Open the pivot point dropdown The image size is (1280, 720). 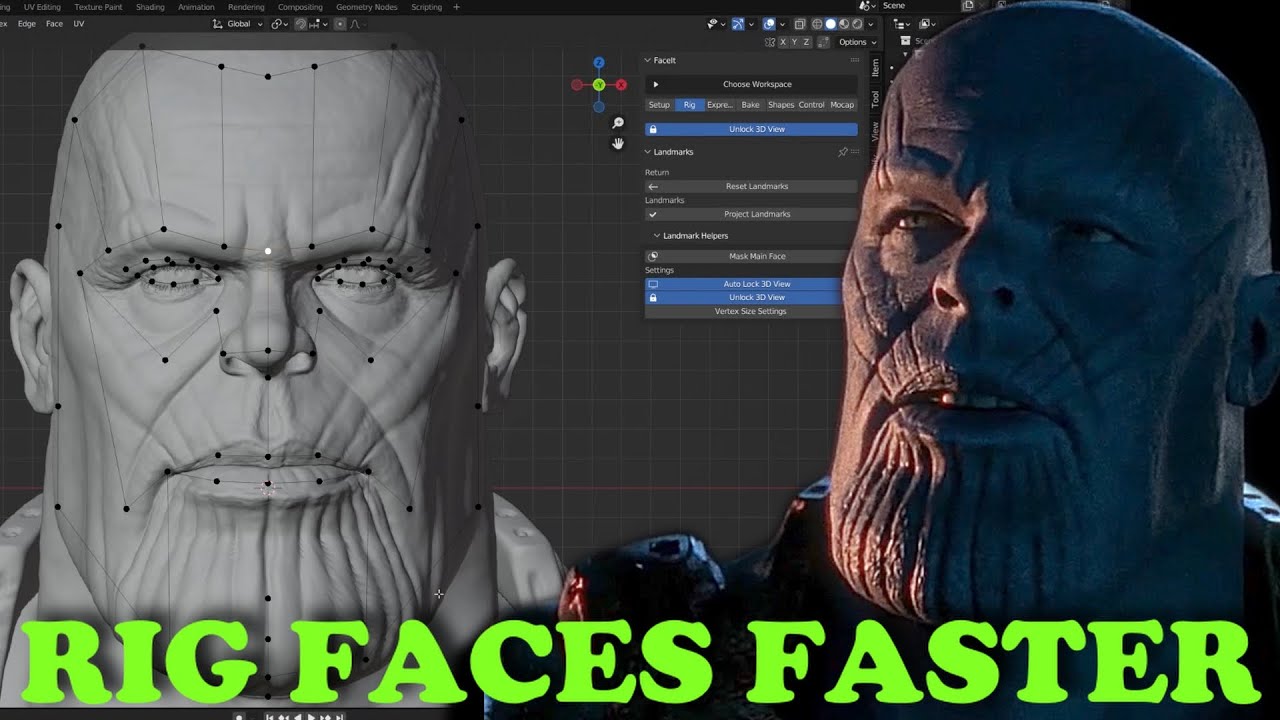(280, 24)
